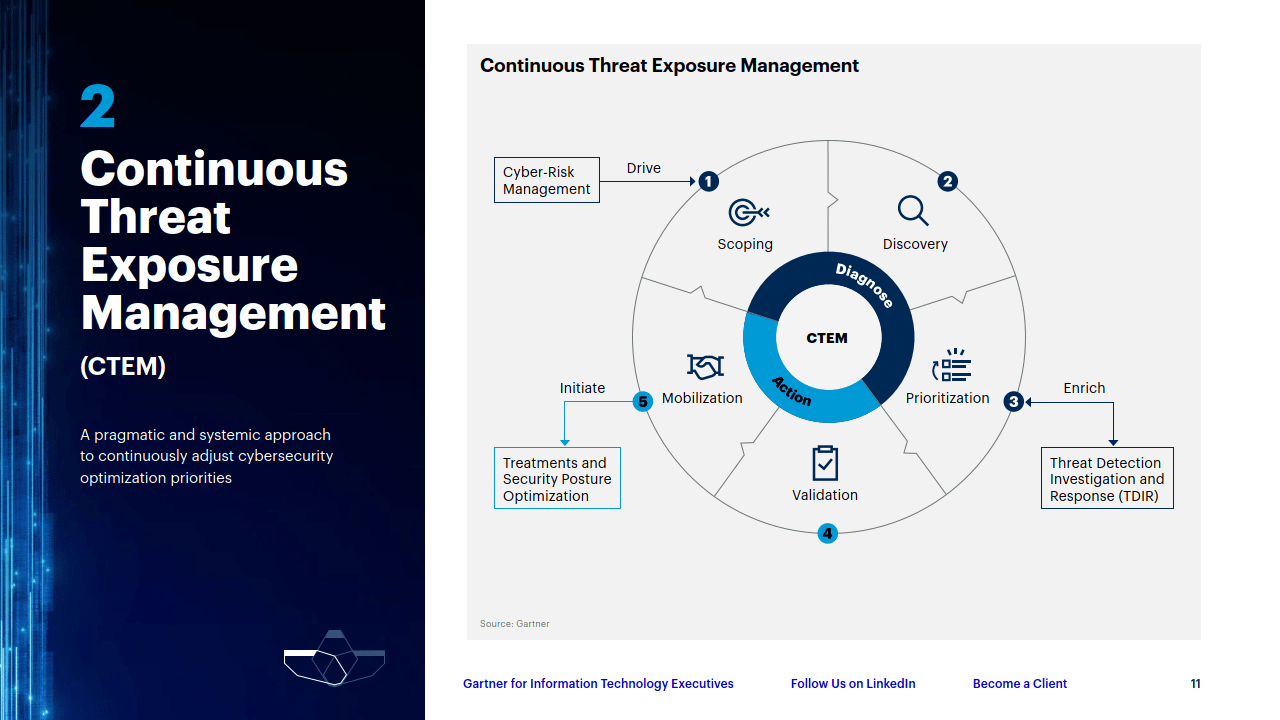Select step number 3 circle
This screenshot has width=1280, height=720.
[x=1013, y=401]
